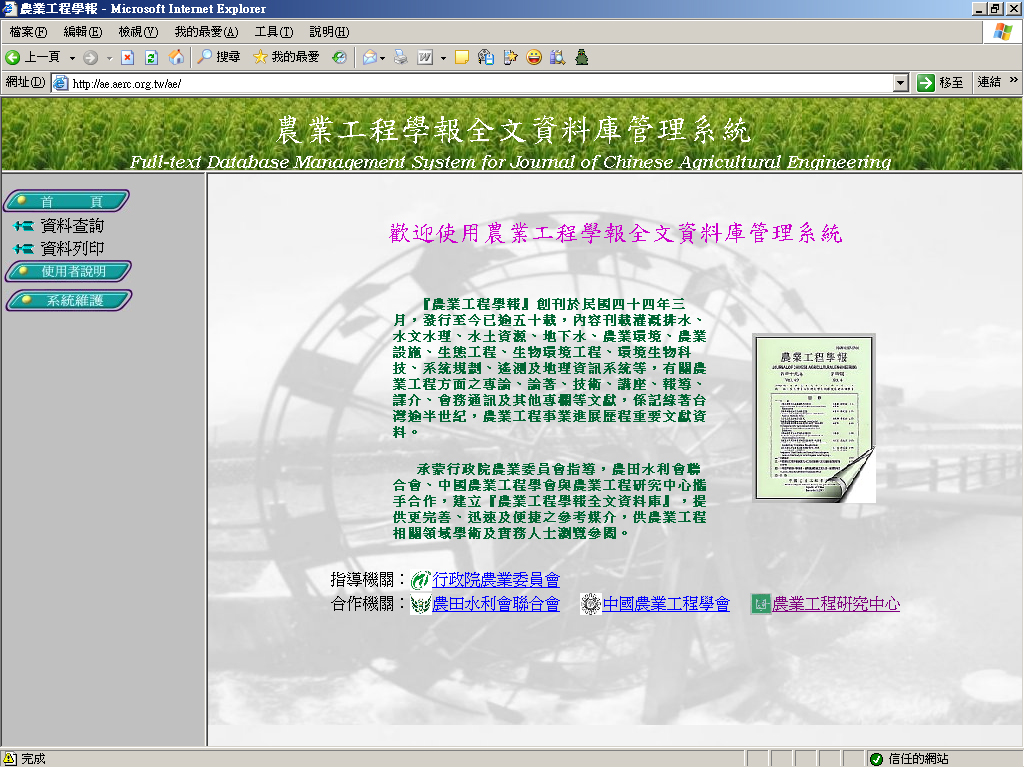1024x768 pixels.
Task: Open the 我的最愛(A) menu
Action: pos(206,31)
